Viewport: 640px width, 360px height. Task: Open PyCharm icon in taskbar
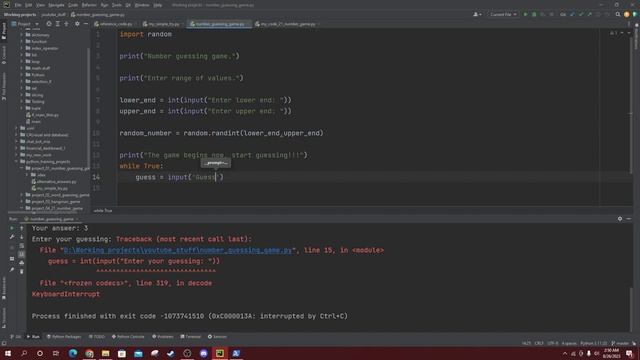pos(220,353)
